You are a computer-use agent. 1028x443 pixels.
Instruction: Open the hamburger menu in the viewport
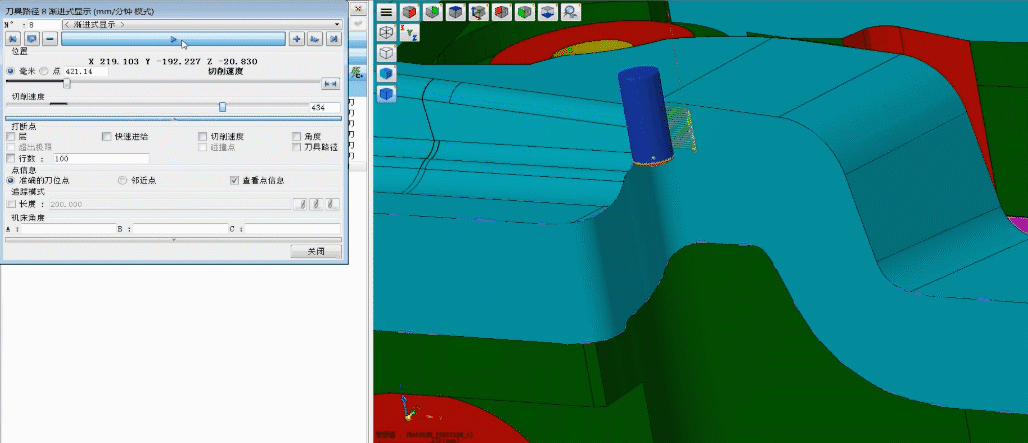pos(386,12)
